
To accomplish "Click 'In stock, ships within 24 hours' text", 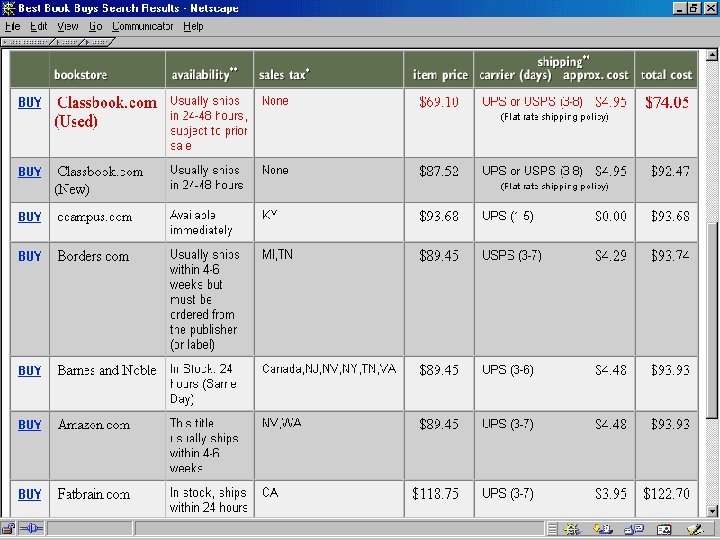I will [x=208, y=500].
